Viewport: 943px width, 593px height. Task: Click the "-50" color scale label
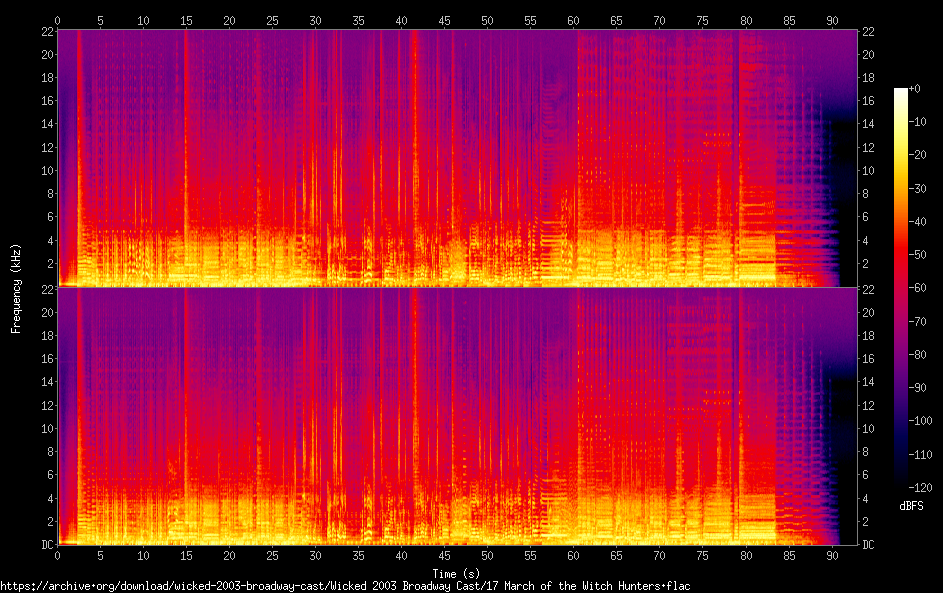918,255
